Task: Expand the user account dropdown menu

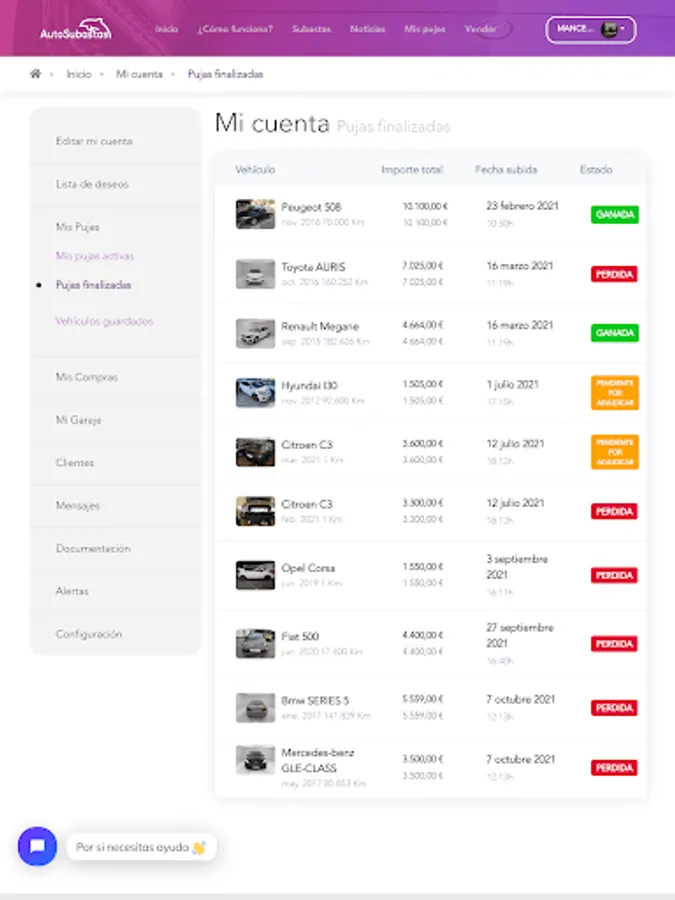Action: tap(591, 29)
